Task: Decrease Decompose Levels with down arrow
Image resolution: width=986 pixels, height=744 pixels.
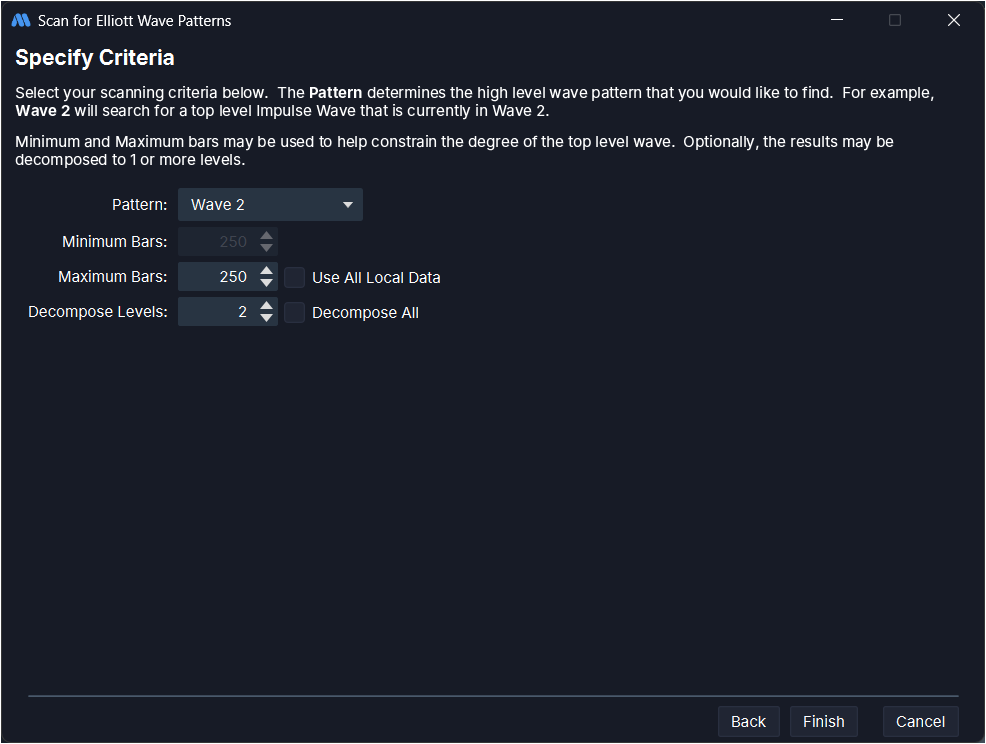Action: tap(266, 319)
